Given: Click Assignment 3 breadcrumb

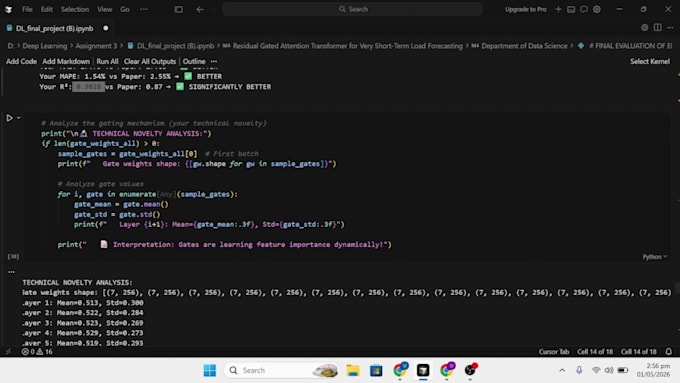Looking at the screenshot, I should [x=96, y=46].
